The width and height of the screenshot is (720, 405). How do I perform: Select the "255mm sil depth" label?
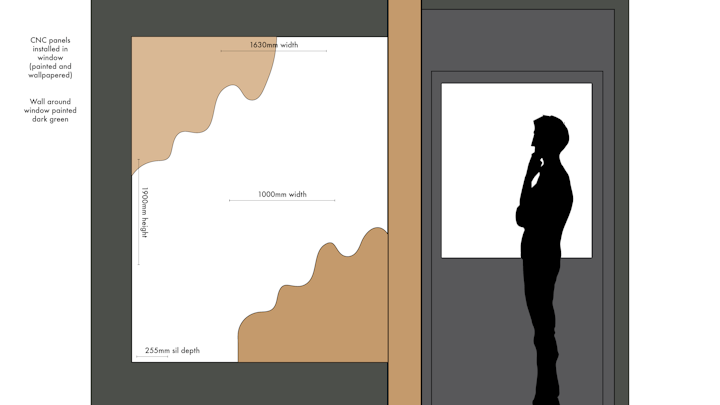(172, 351)
